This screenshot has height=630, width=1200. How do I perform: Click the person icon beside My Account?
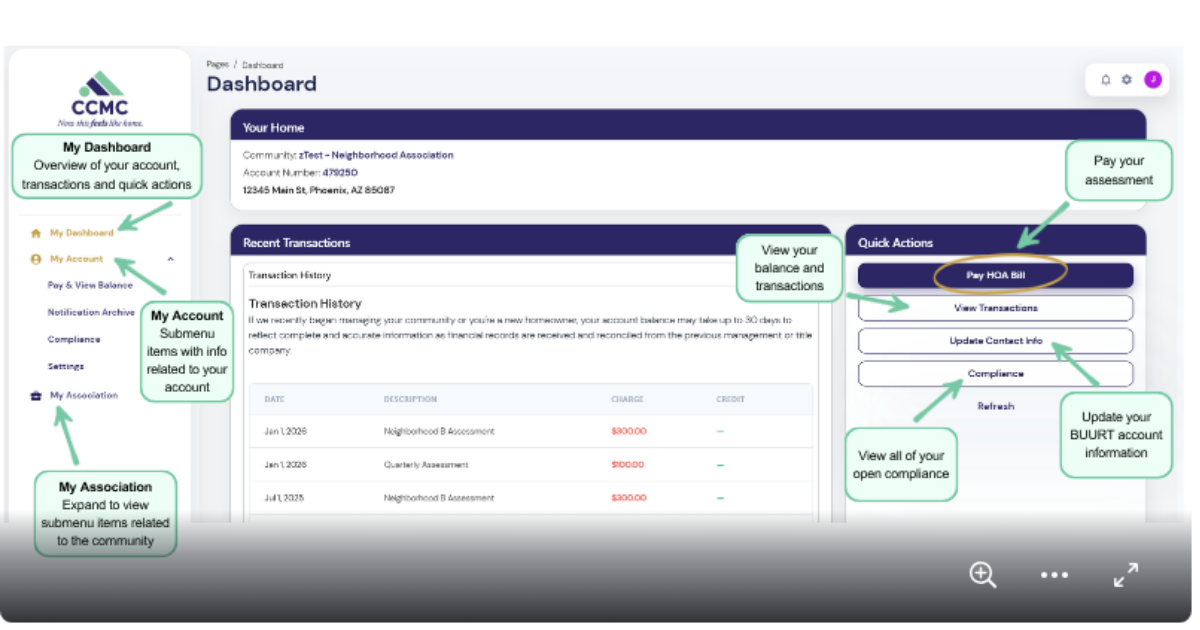[36, 259]
